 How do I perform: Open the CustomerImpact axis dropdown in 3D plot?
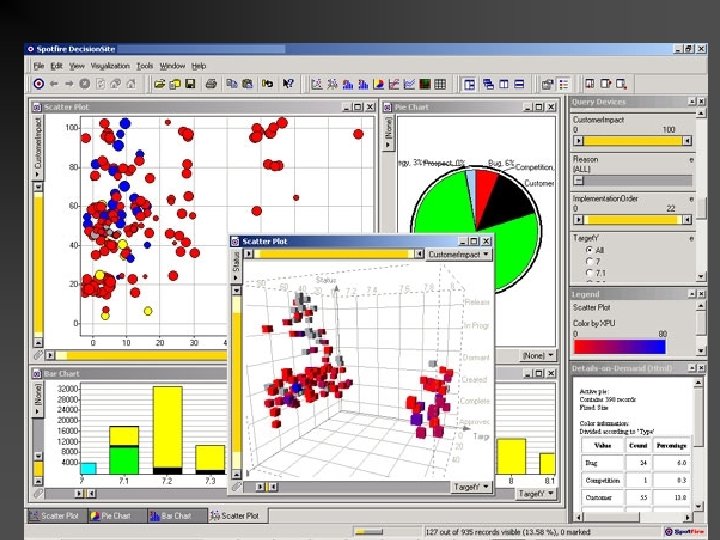point(459,254)
